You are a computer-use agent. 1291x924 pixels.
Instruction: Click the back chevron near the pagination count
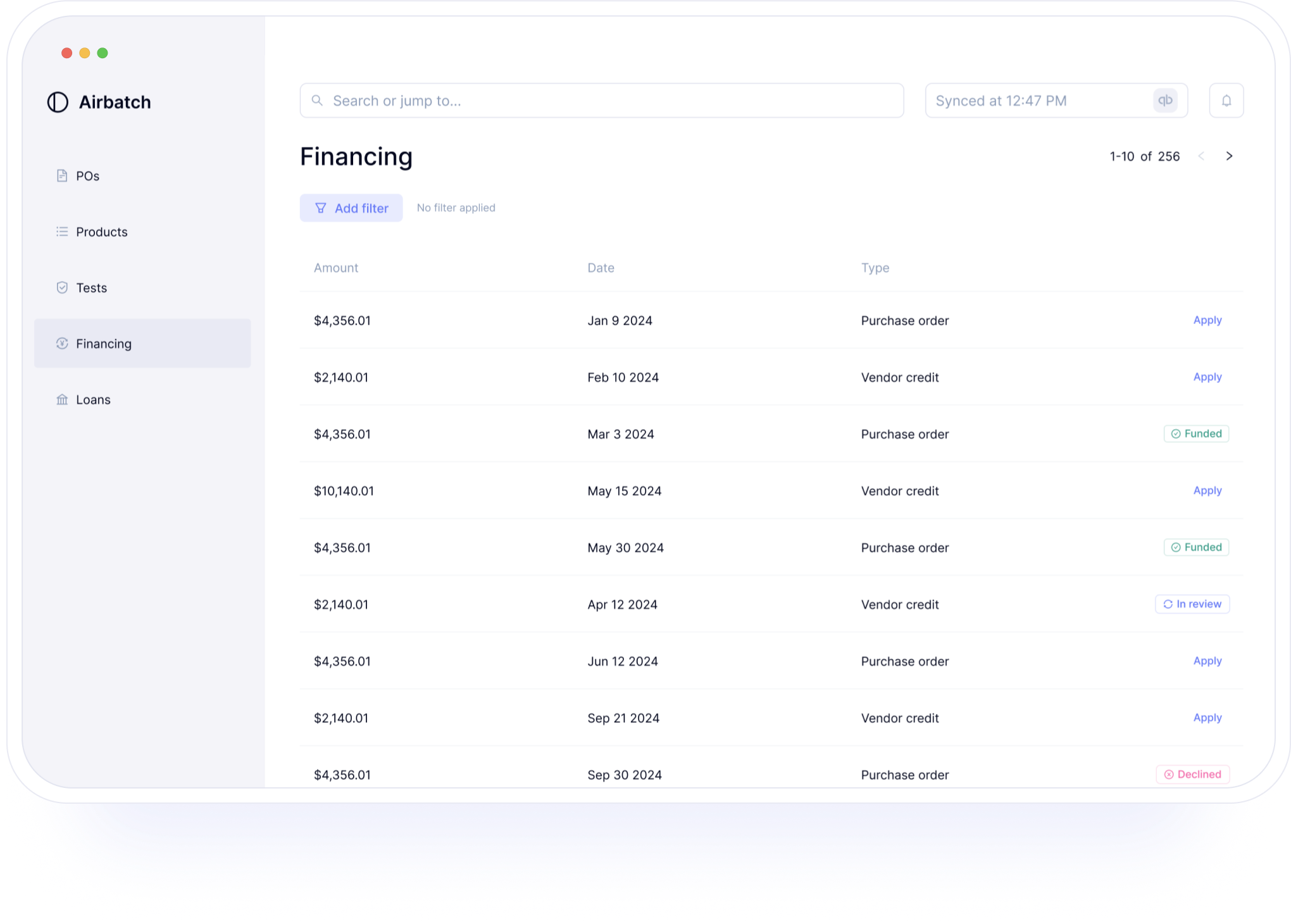pyautogui.click(x=1201, y=156)
